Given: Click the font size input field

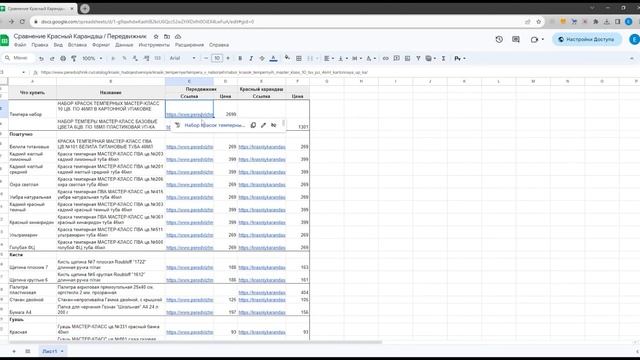Looking at the screenshot, I should coord(217,58).
